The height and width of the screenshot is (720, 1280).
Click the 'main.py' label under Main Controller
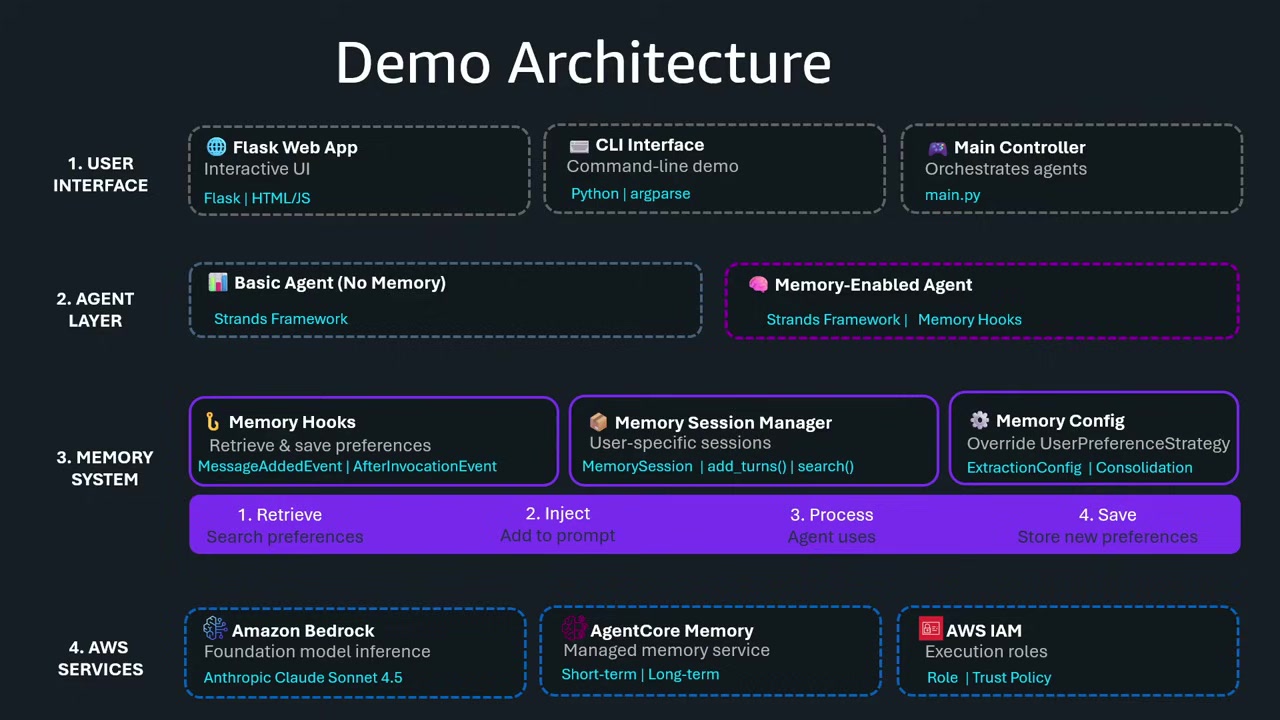click(952, 195)
